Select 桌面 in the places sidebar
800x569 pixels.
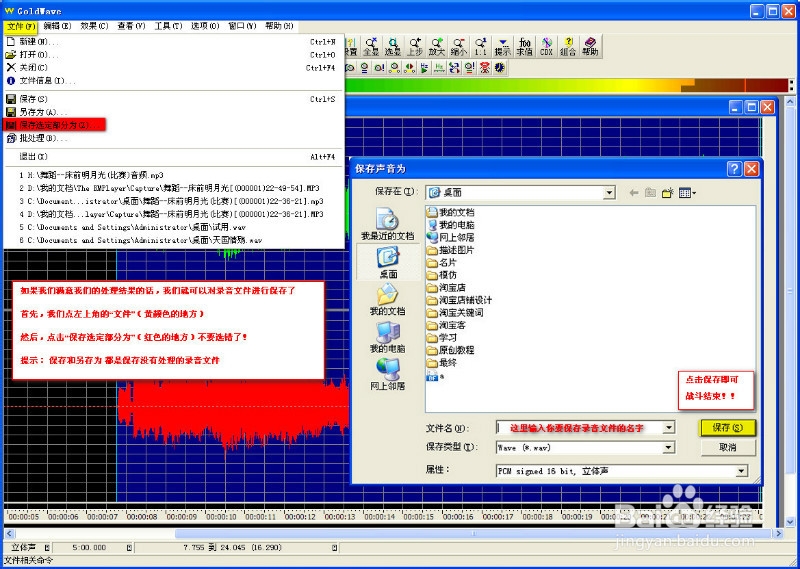388,262
